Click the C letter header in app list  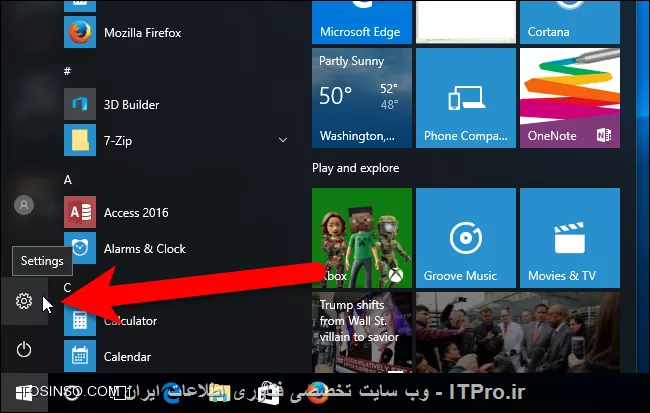[68, 287]
